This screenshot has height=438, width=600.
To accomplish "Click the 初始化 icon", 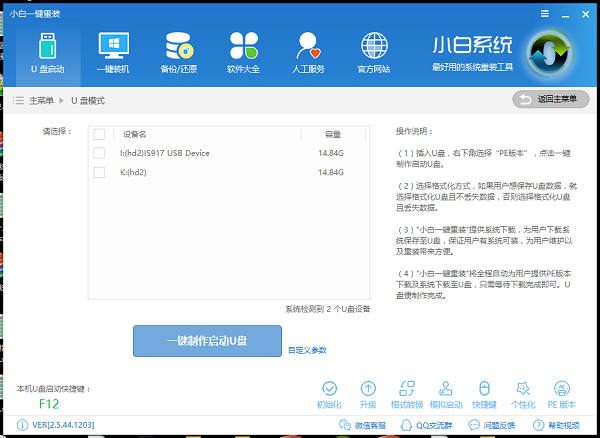I will [329, 389].
